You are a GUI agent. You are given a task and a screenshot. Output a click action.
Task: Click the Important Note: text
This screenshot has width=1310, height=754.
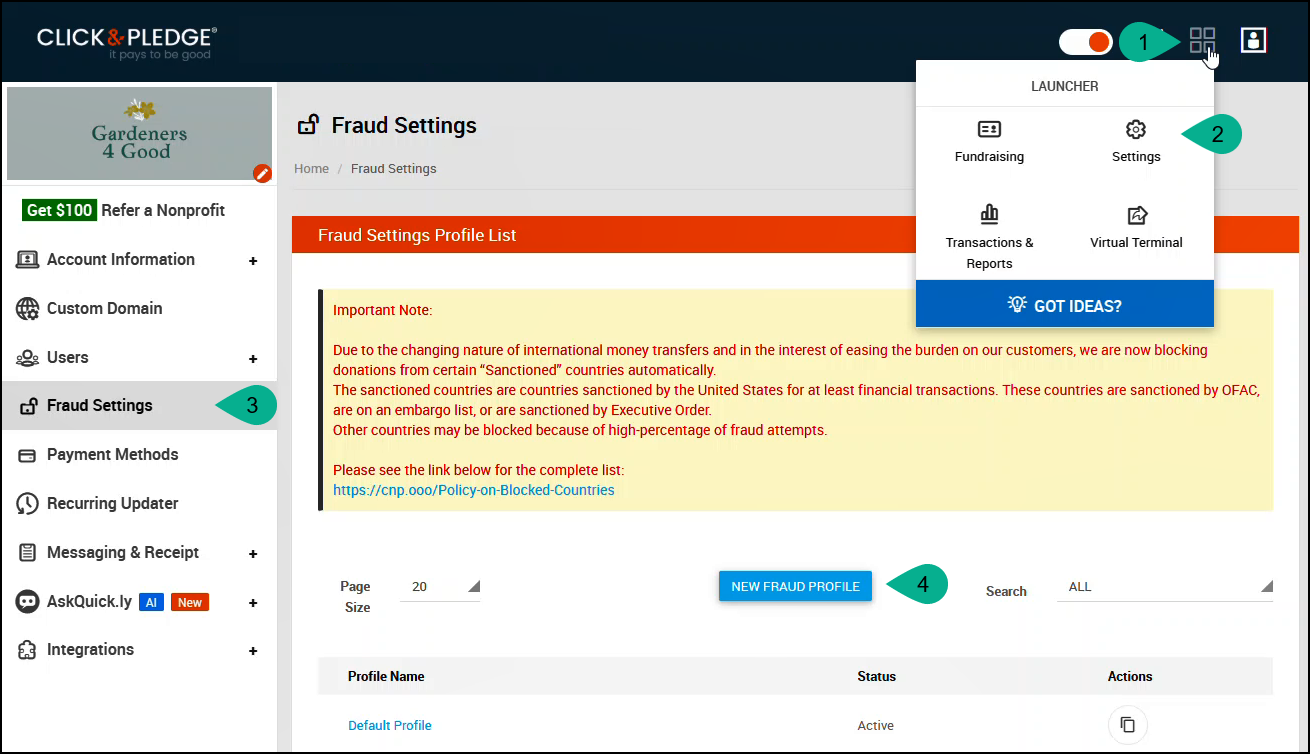point(382,311)
